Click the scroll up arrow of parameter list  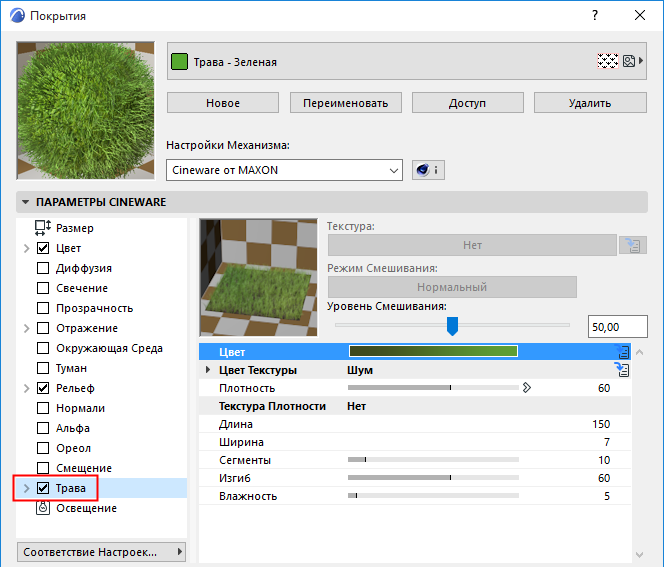point(639,352)
